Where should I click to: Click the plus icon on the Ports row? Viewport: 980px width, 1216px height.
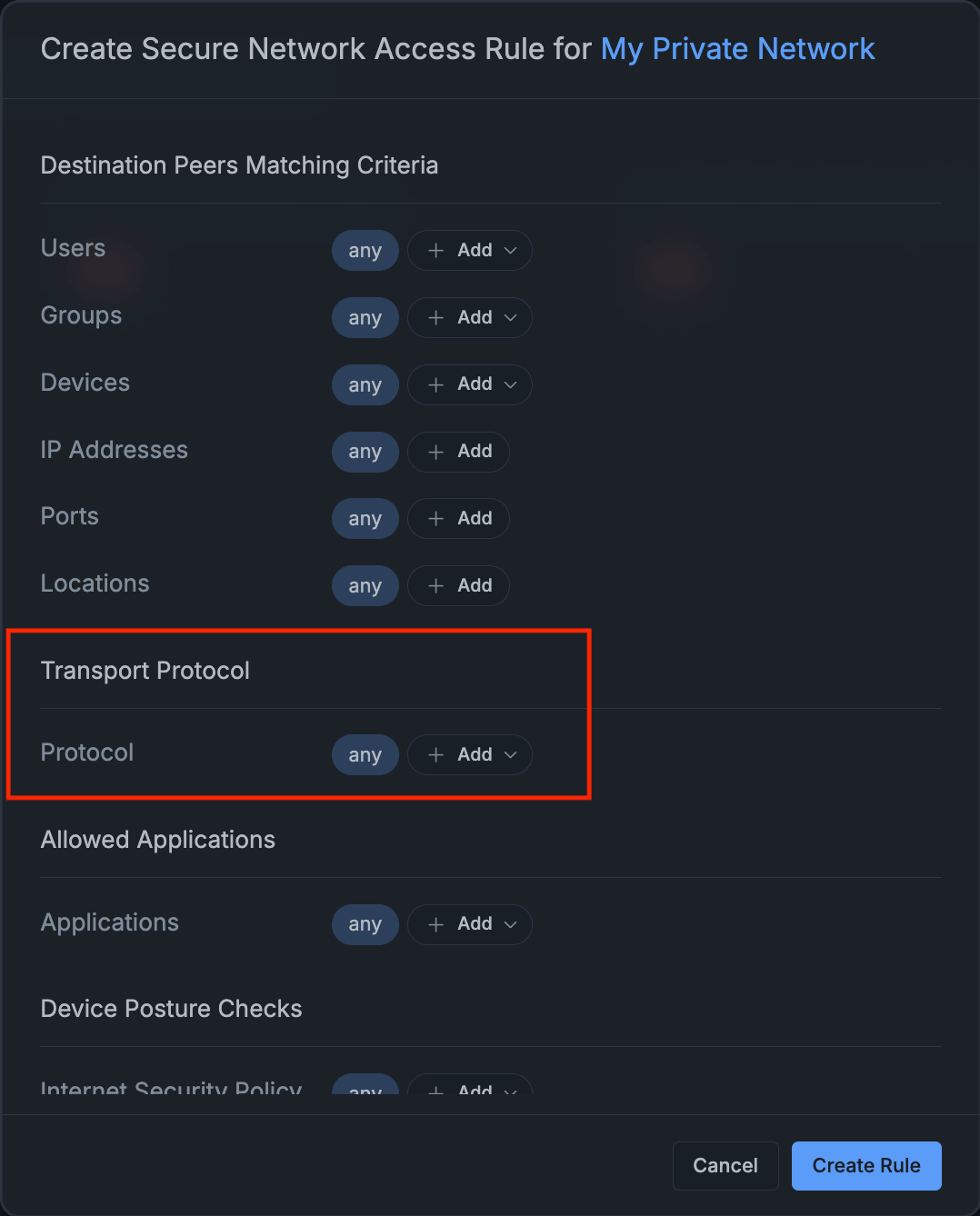(x=435, y=518)
